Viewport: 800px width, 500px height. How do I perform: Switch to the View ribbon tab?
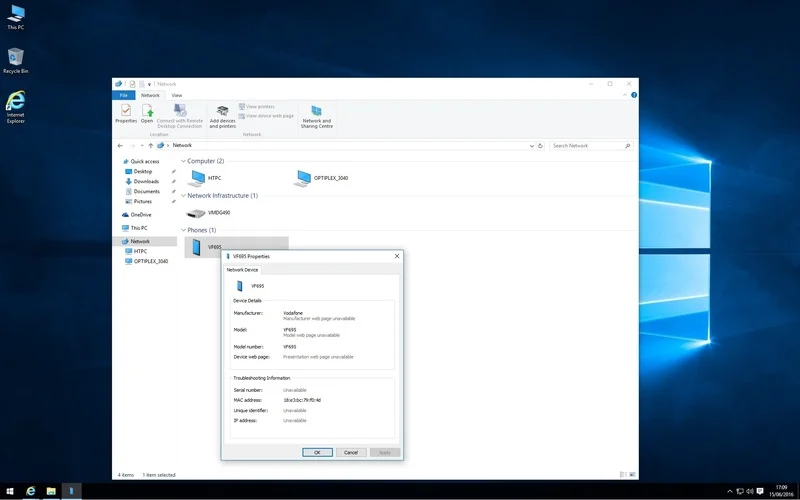[x=177, y=95]
